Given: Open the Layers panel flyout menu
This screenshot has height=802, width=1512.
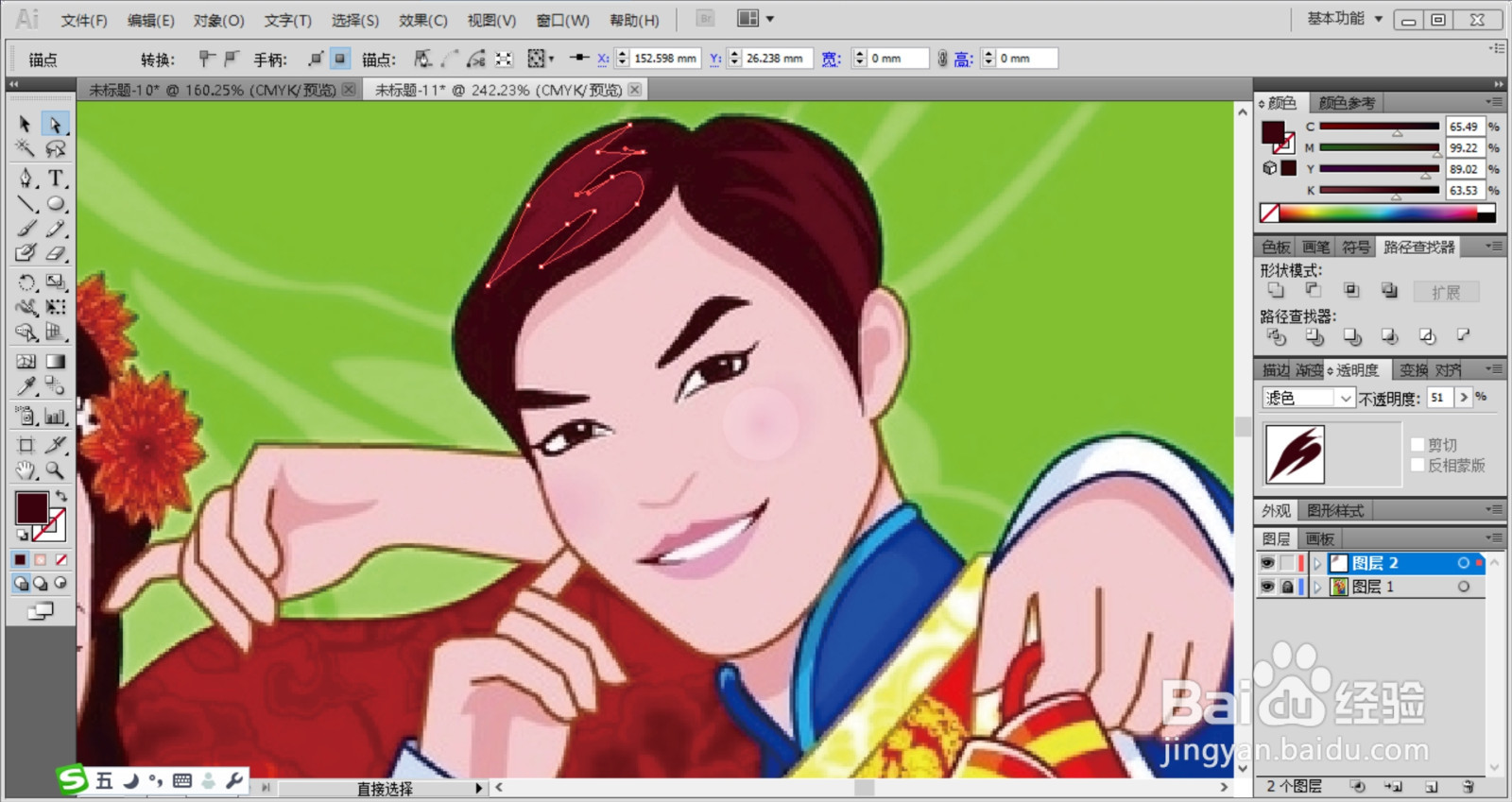Looking at the screenshot, I should tap(1494, 538).
